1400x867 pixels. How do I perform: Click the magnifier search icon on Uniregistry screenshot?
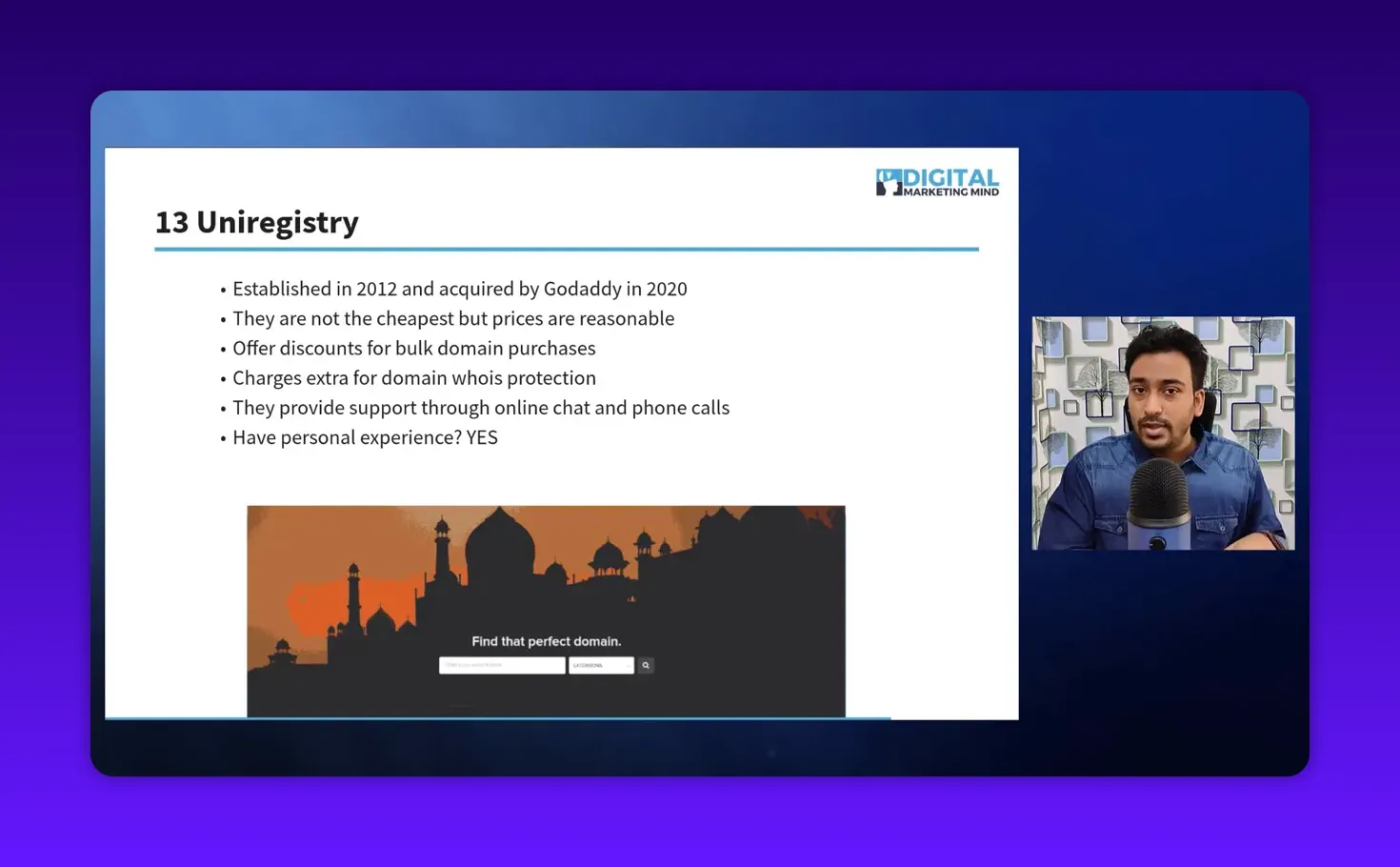click(645, 664)
